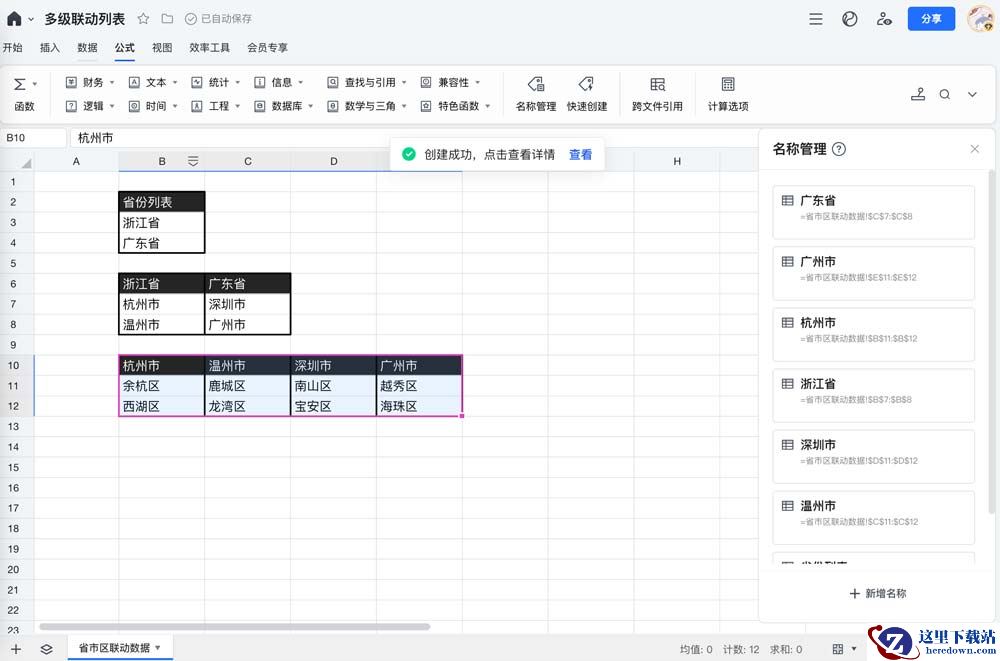
Task: Click the 查看 link in notification
Action: point(580,155)
